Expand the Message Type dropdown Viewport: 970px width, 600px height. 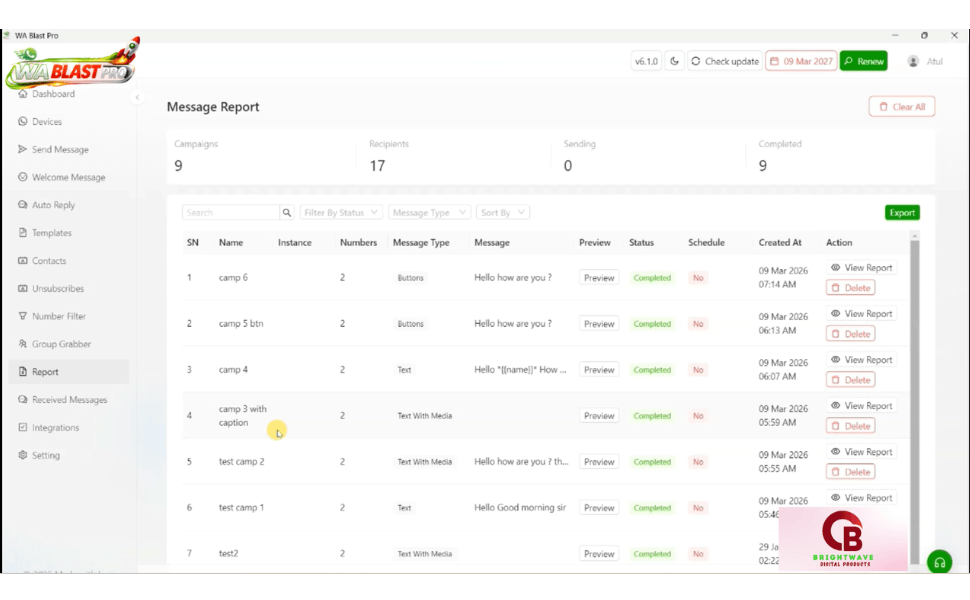point(429,213)
